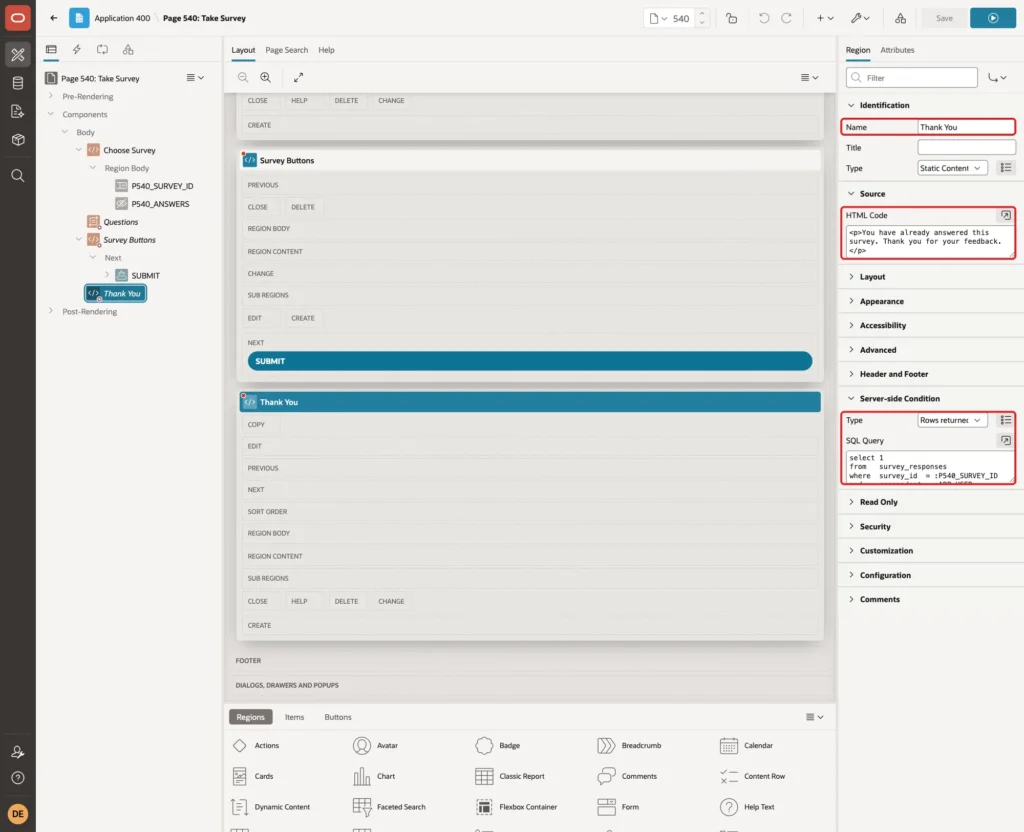Screen dimensions: 1024x832
Task: Open the page lock icon in toolbar
Action: 731,18
